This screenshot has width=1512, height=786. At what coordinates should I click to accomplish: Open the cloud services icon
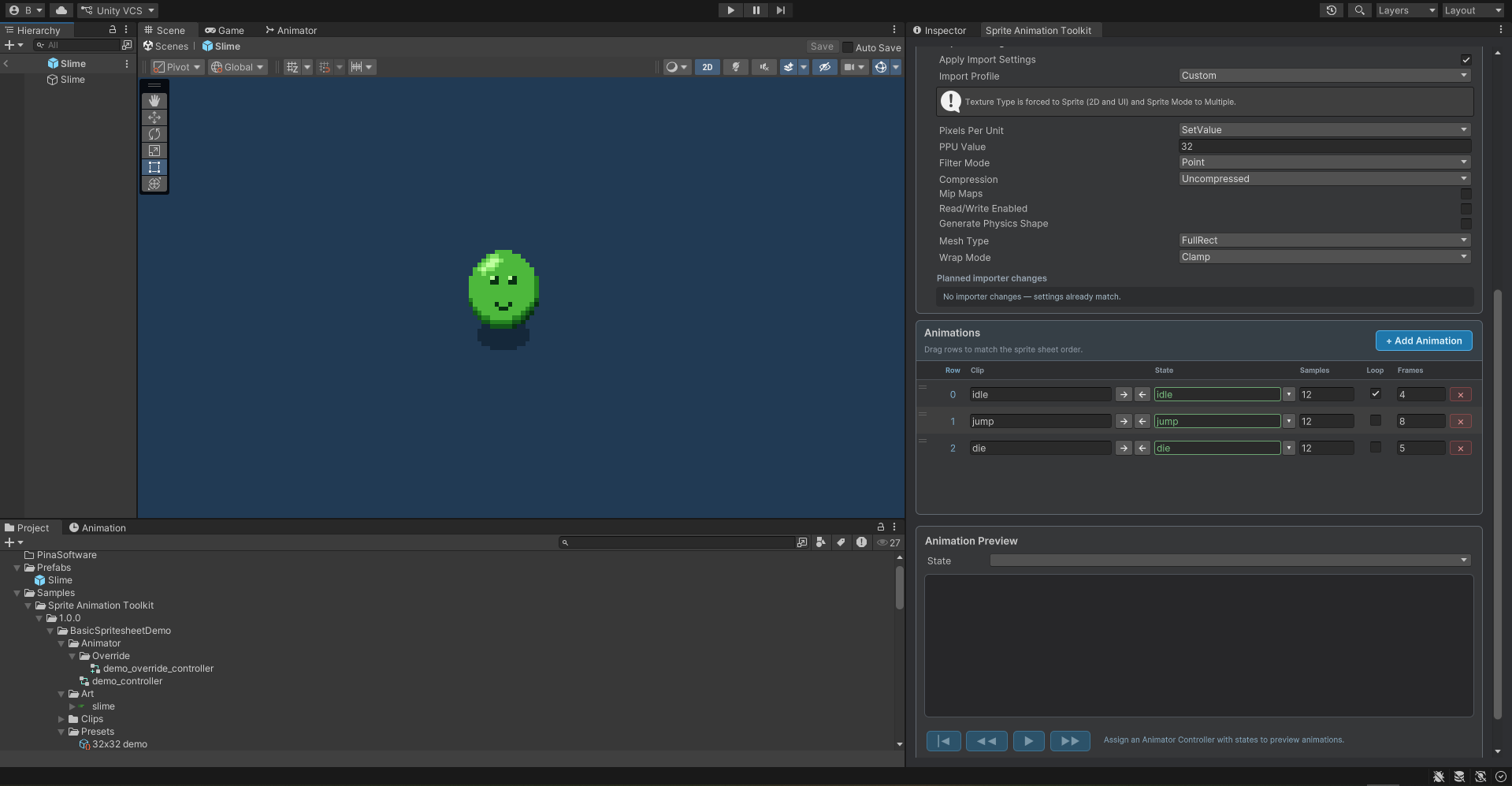(61, 10)
